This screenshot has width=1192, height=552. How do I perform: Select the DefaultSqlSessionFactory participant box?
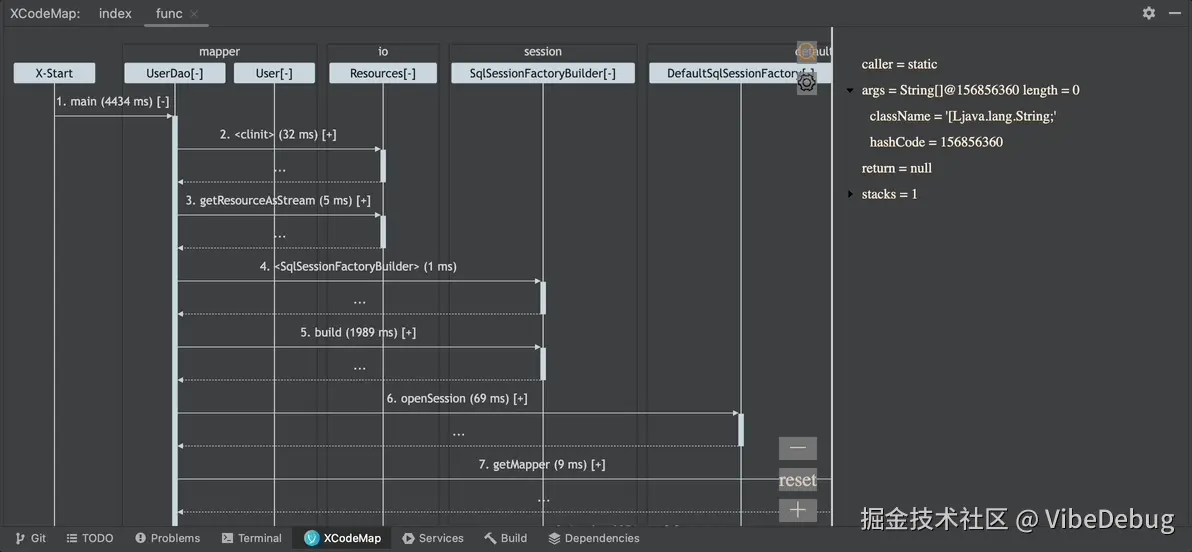(740, 74)
